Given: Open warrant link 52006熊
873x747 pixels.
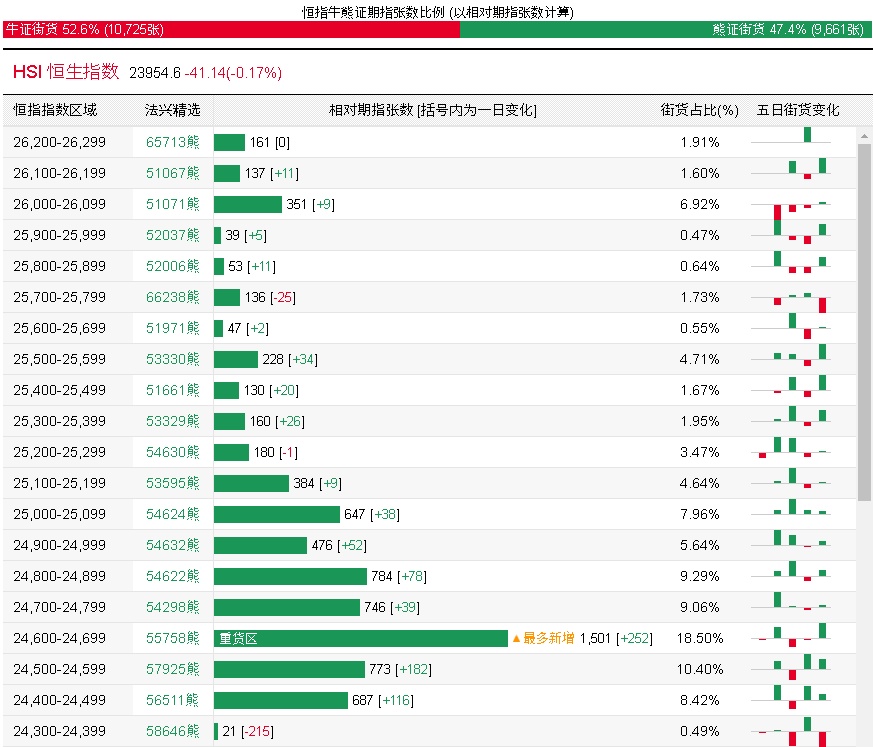Looking at the screenshot, I should pyautogui.click(x=173, y=267).
